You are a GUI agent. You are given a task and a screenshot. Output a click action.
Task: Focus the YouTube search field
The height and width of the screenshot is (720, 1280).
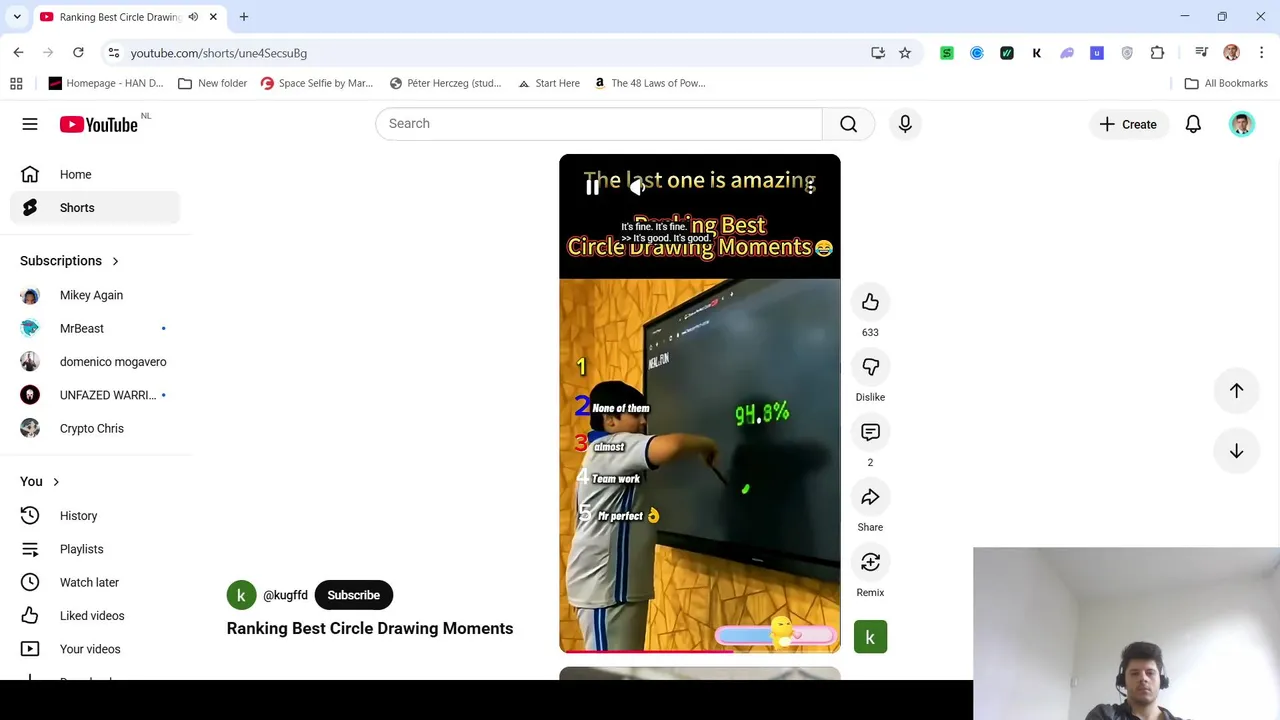[x=599, y=123]
